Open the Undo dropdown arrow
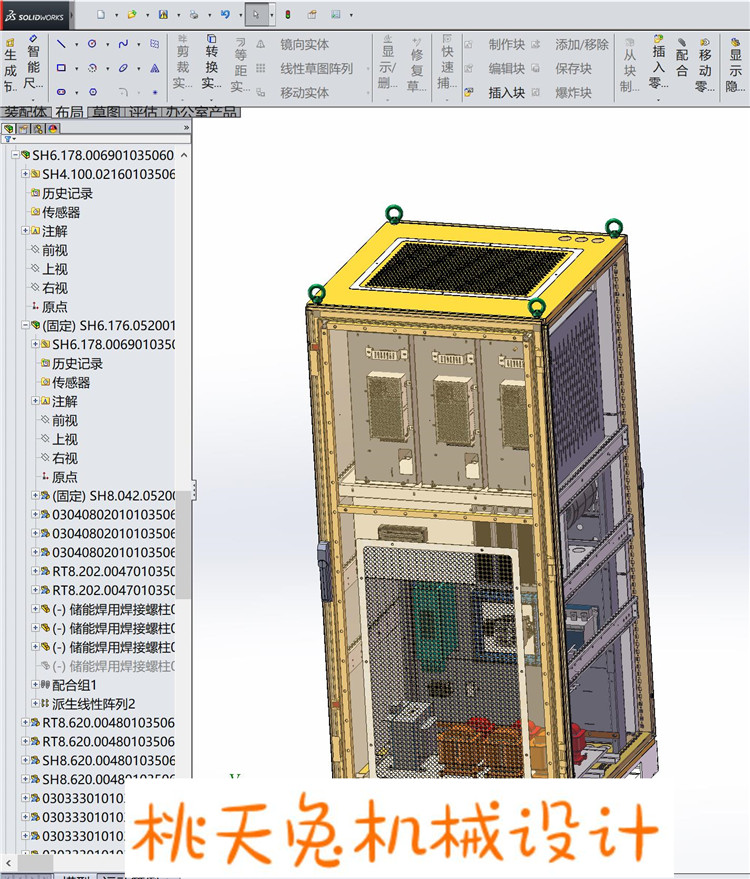This screenshot has height=879, width=750. 240,15
